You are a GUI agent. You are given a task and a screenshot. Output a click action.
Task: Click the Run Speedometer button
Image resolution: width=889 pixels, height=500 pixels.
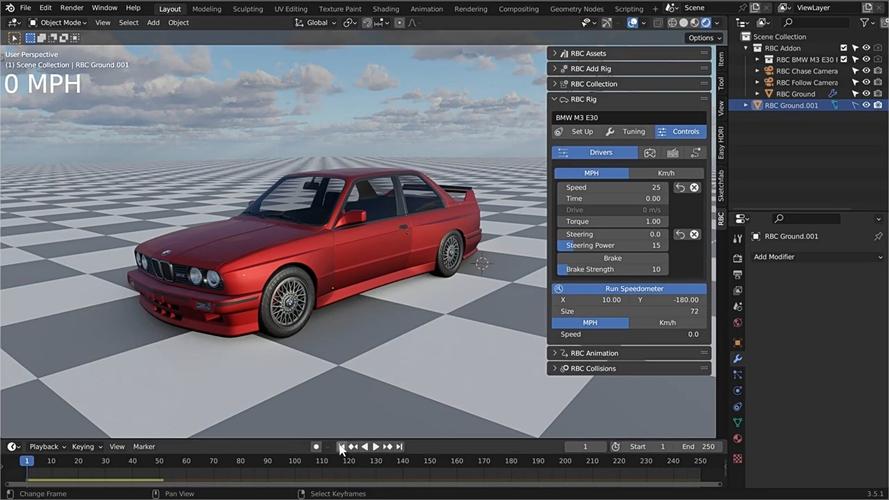[629, 289]
